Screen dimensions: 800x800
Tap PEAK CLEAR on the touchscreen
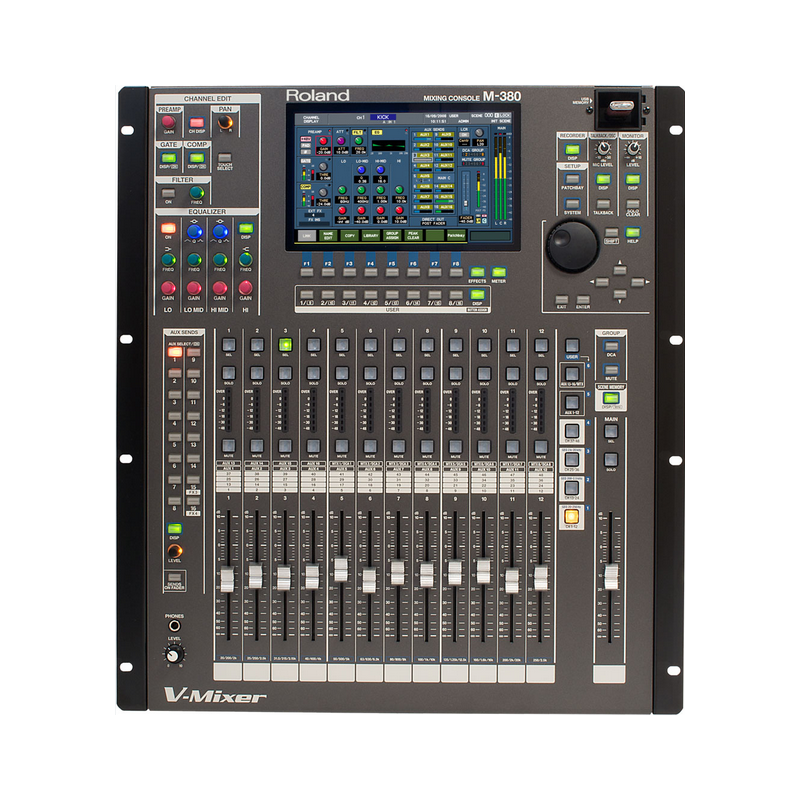[413, 236]
